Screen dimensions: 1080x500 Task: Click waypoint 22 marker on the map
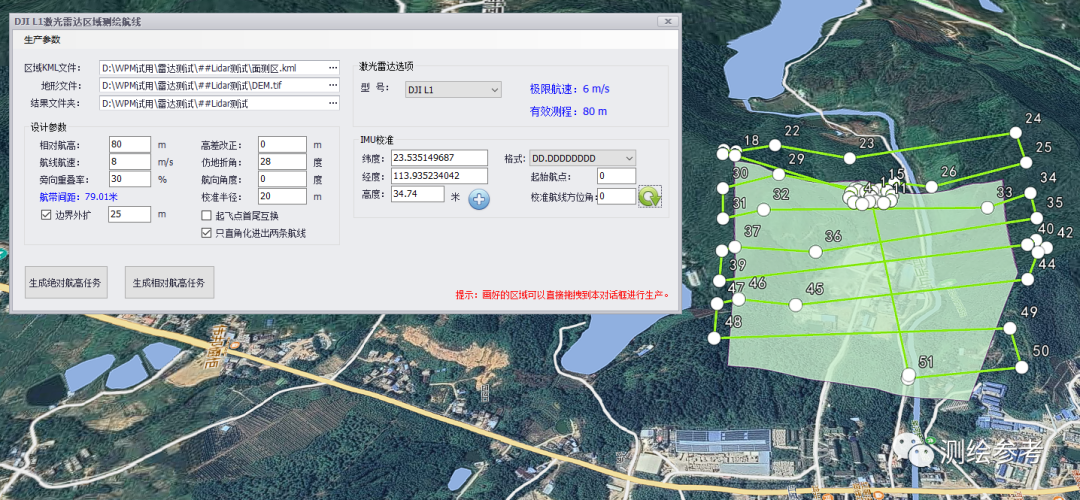point(775,145)
